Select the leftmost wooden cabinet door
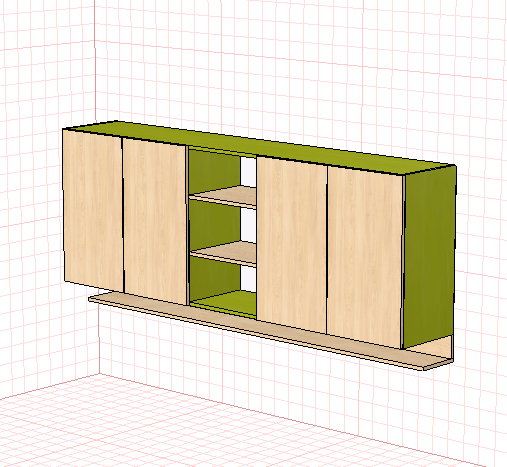507x467 pixels. (93, 210)
